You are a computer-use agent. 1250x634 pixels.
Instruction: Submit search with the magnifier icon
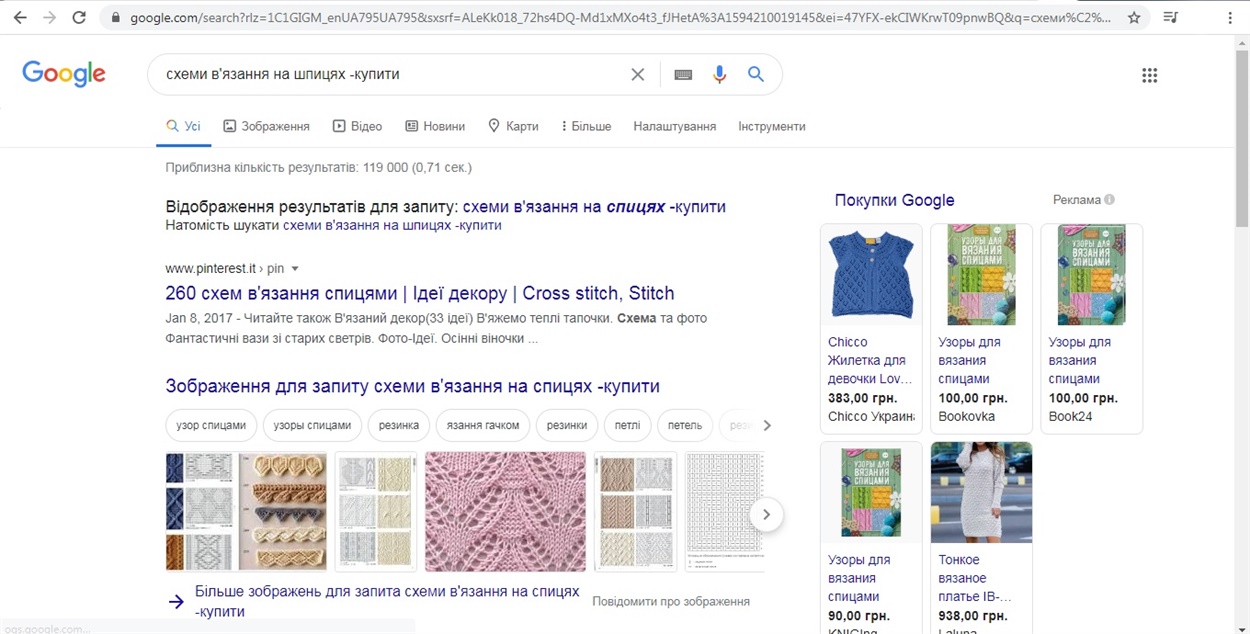pyautogui.click(x=756, y=75)
